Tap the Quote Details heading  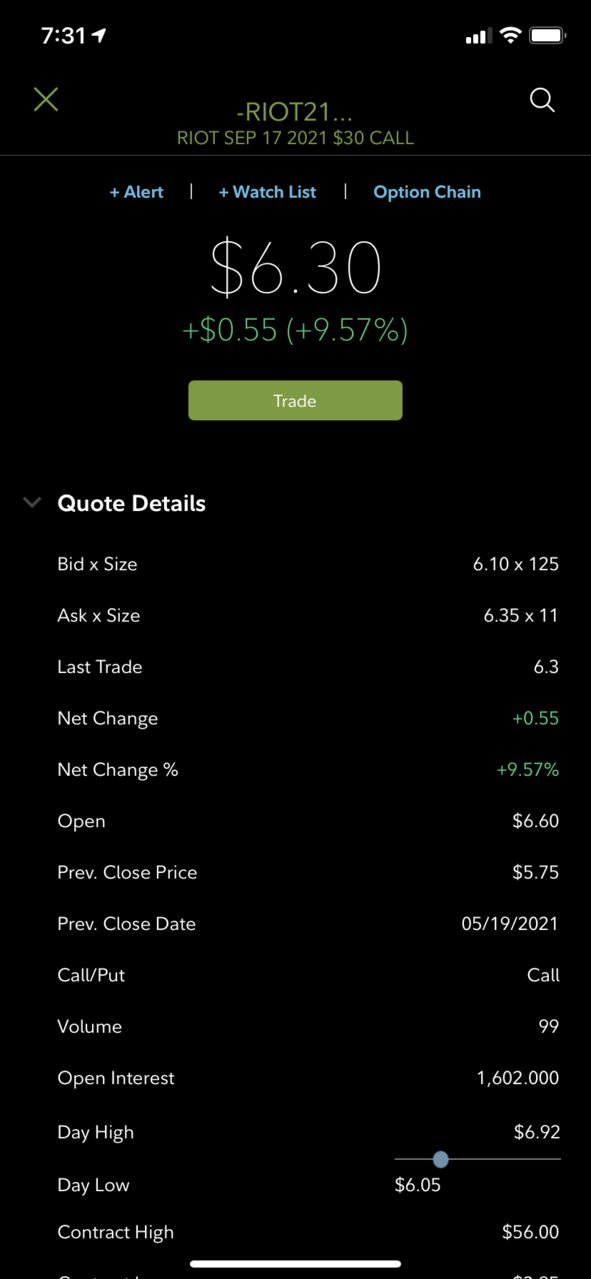(x=132, y=503)
